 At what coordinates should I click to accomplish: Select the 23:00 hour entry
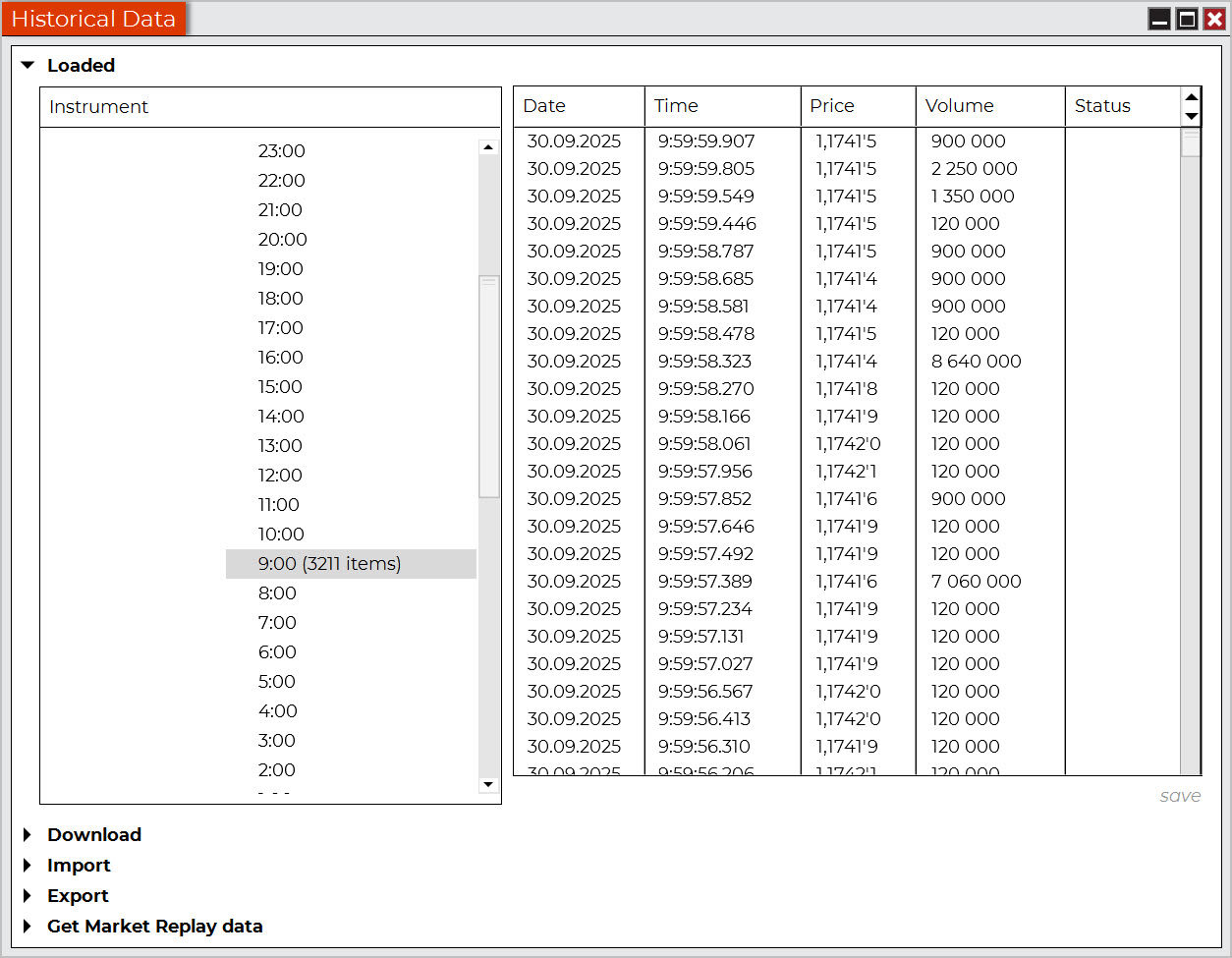click(281, 151)
